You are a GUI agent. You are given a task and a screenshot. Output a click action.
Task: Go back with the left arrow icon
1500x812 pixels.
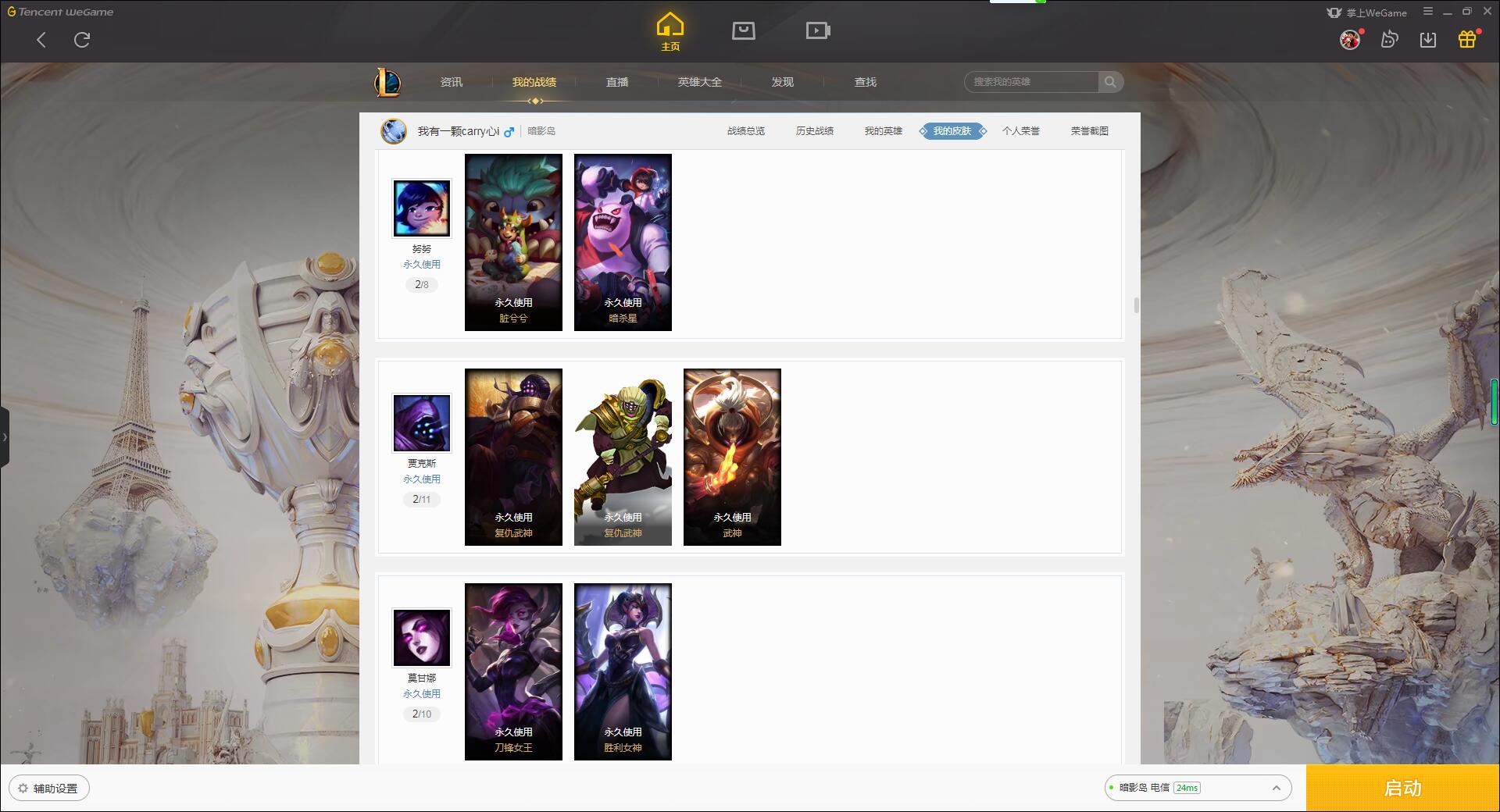click(x=41, y=40)
